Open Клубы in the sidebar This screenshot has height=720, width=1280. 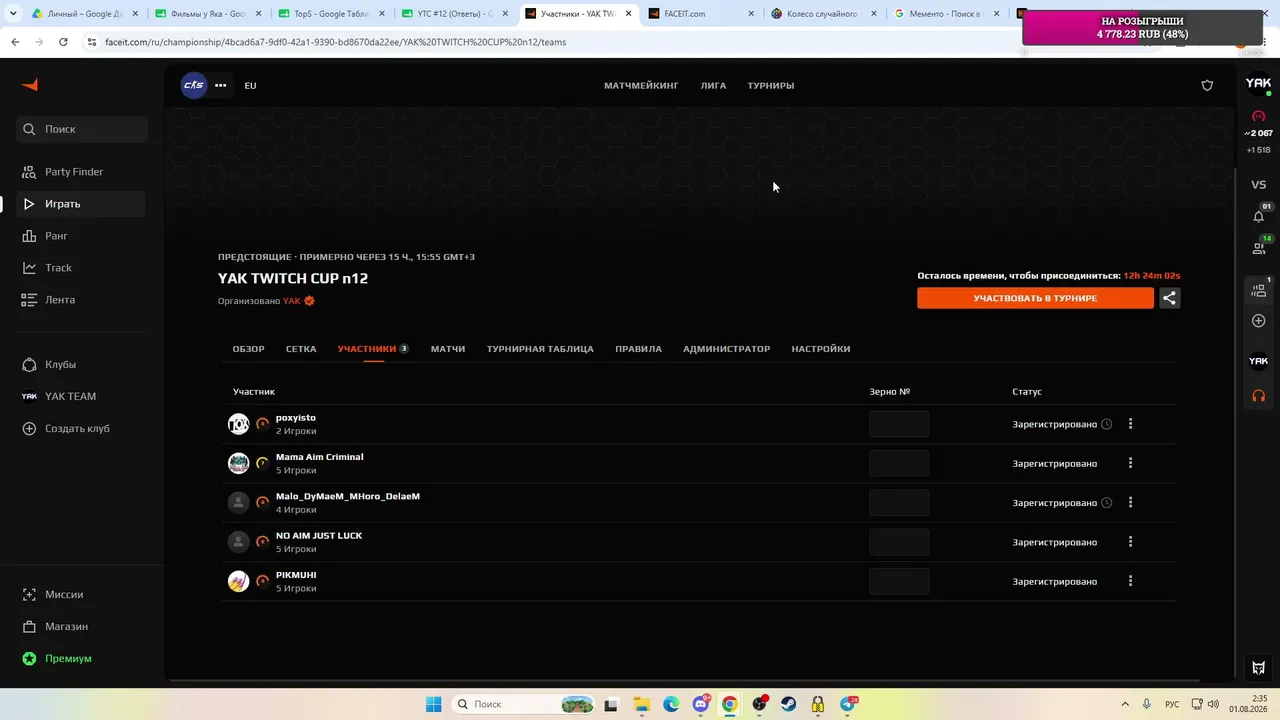[x=60, y=365]
